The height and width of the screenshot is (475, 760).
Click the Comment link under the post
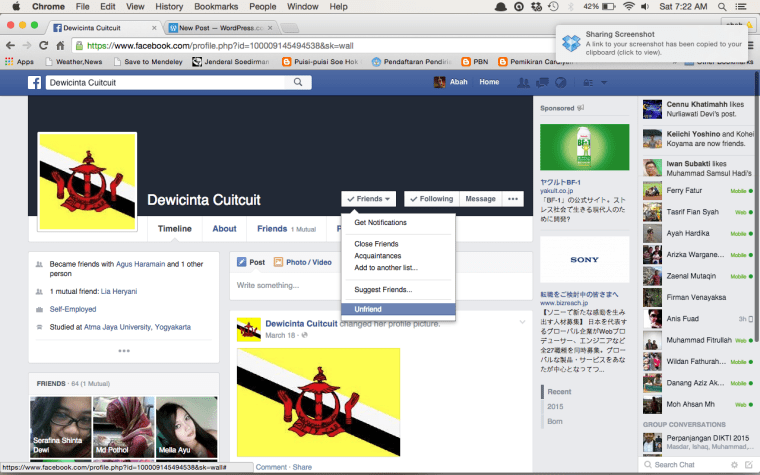(271, 467)
